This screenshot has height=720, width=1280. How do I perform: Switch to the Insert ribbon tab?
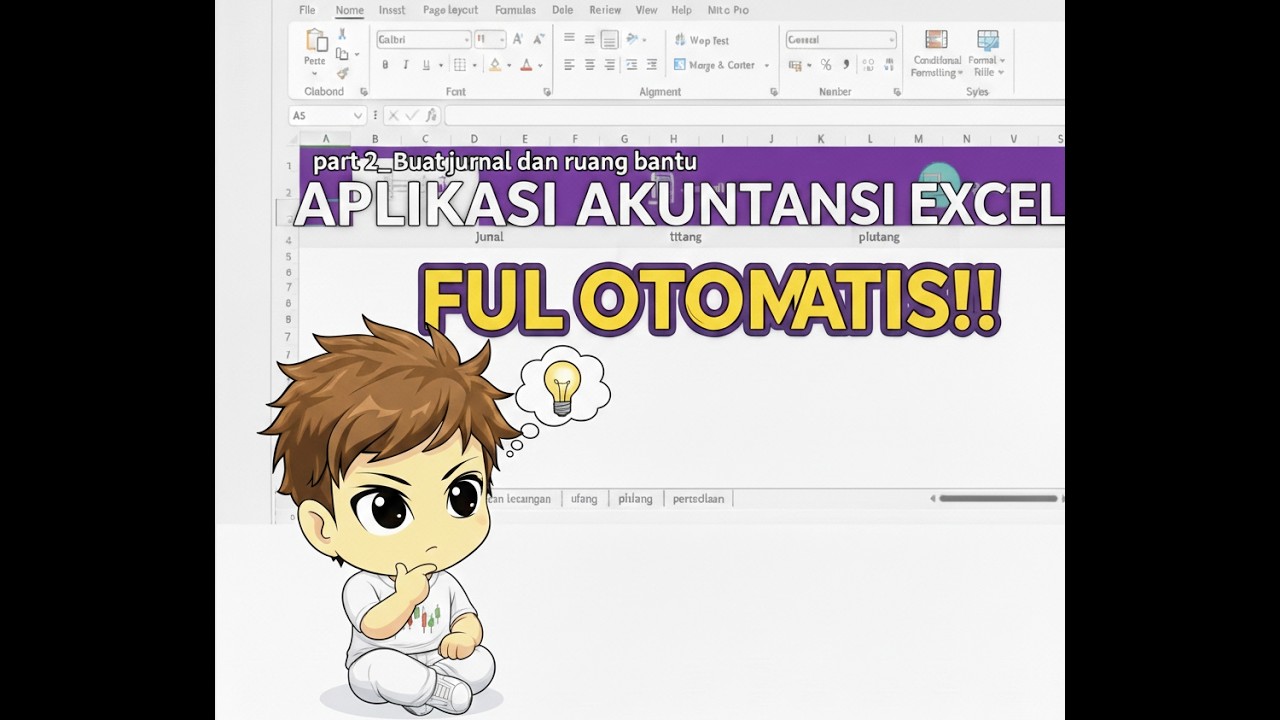[x=392, y=10]
